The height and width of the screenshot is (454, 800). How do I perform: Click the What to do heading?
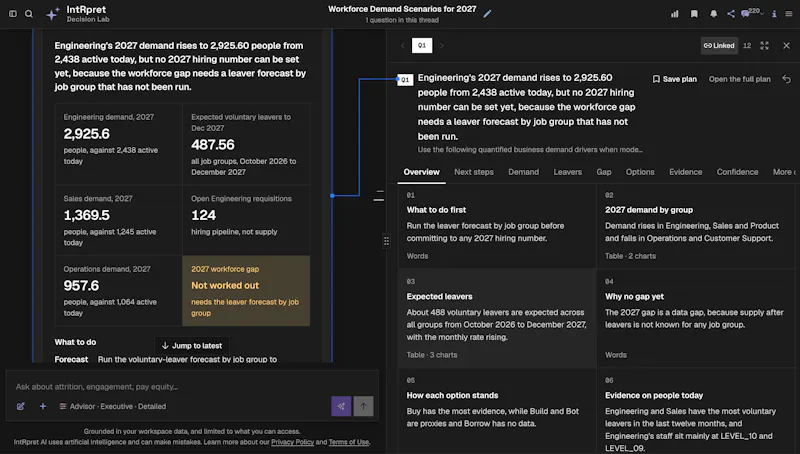(76, 342)
